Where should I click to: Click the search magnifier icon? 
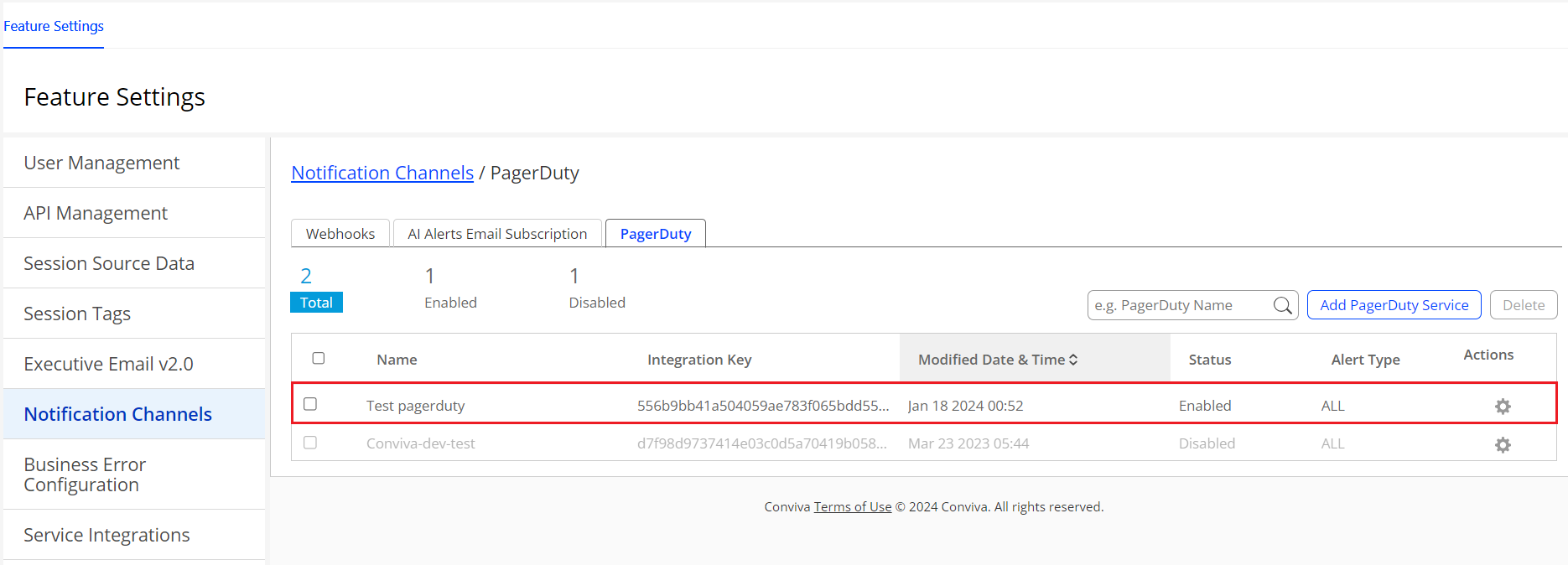[1282, 305]
